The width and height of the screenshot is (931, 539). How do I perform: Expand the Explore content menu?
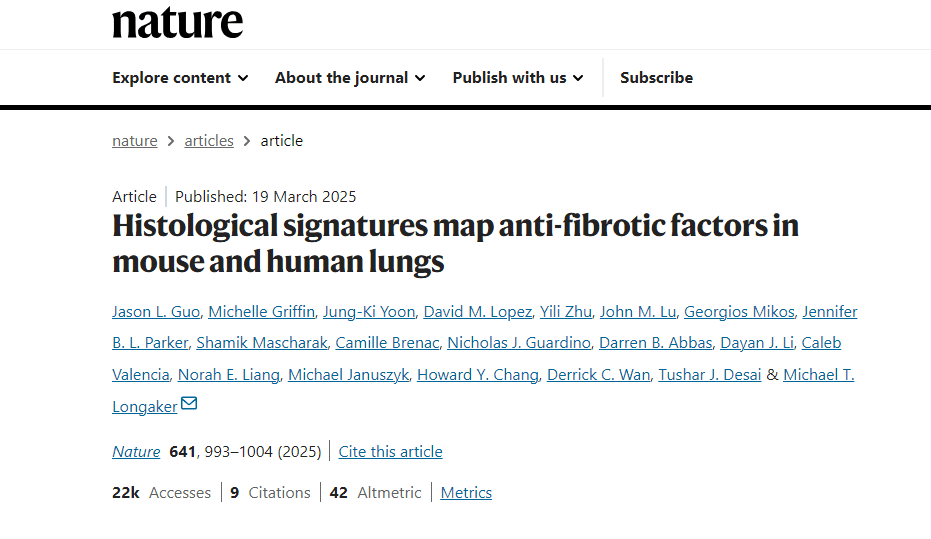point(180,78)
